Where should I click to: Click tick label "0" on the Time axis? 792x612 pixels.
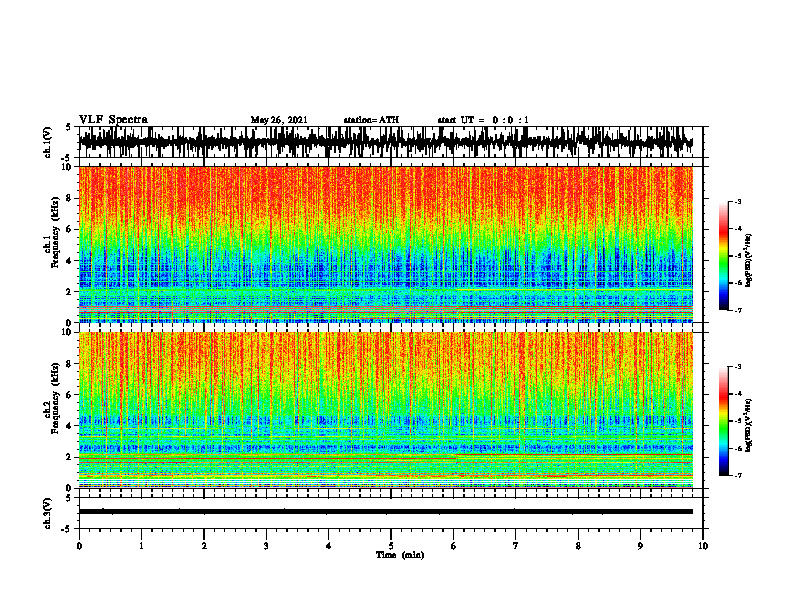[x=79, y=546]
